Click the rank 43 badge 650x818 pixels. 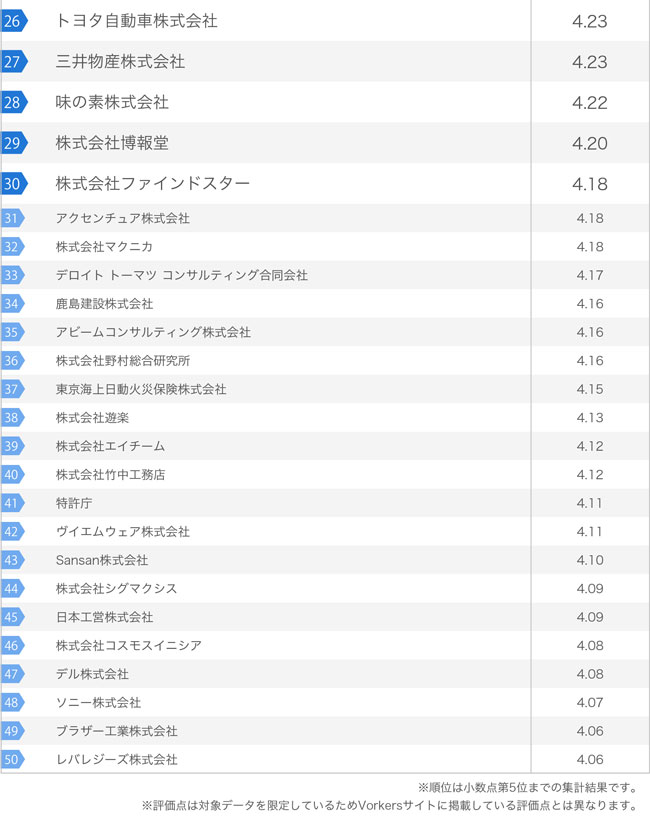13,560
